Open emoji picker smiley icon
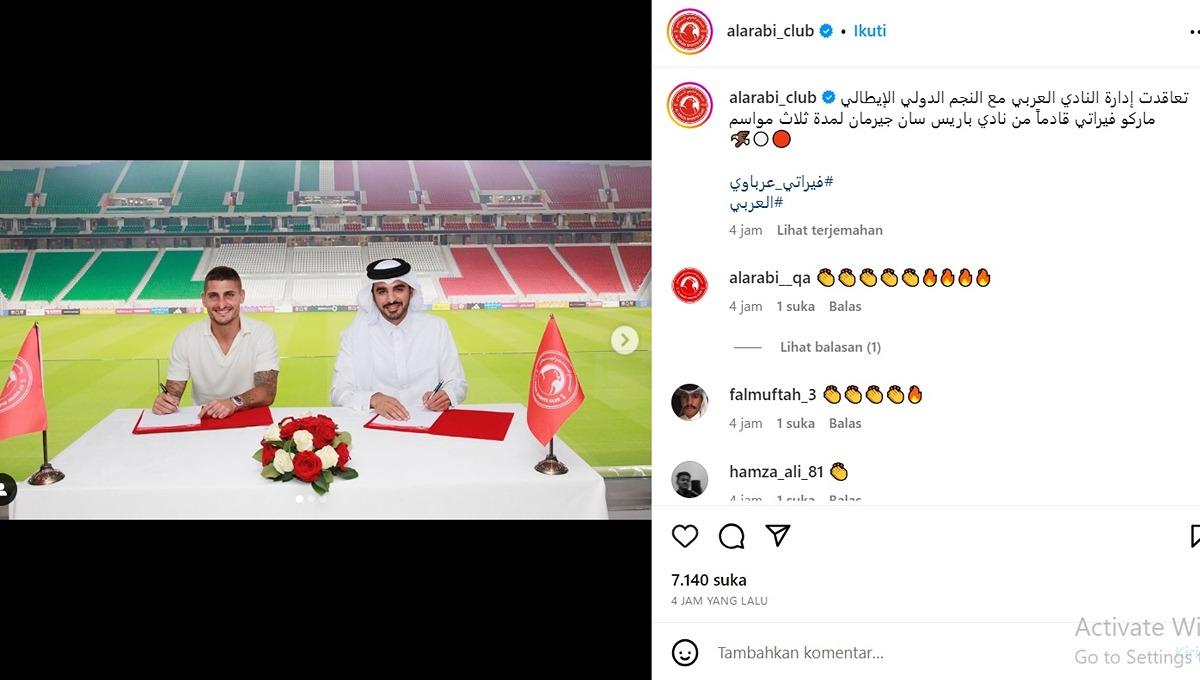This screenshot has height=680, width=1200. 685,653
